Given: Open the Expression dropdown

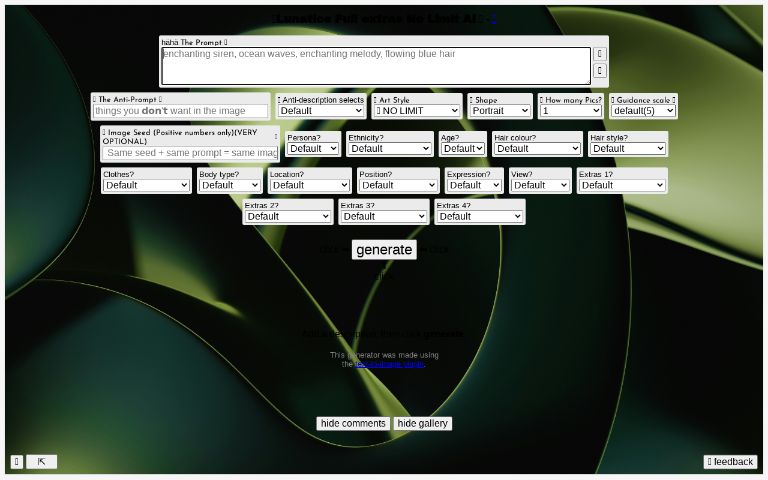Looking at the screenshot, I should coord(474,185).
